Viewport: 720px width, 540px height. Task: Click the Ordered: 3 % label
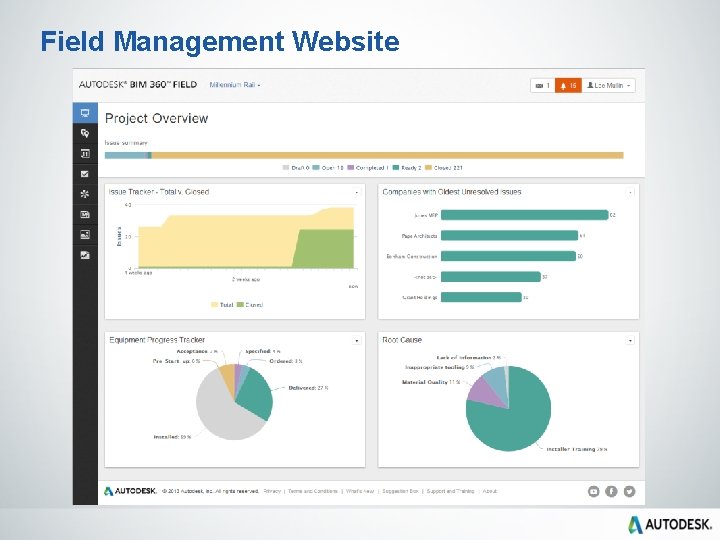(286, 361)
